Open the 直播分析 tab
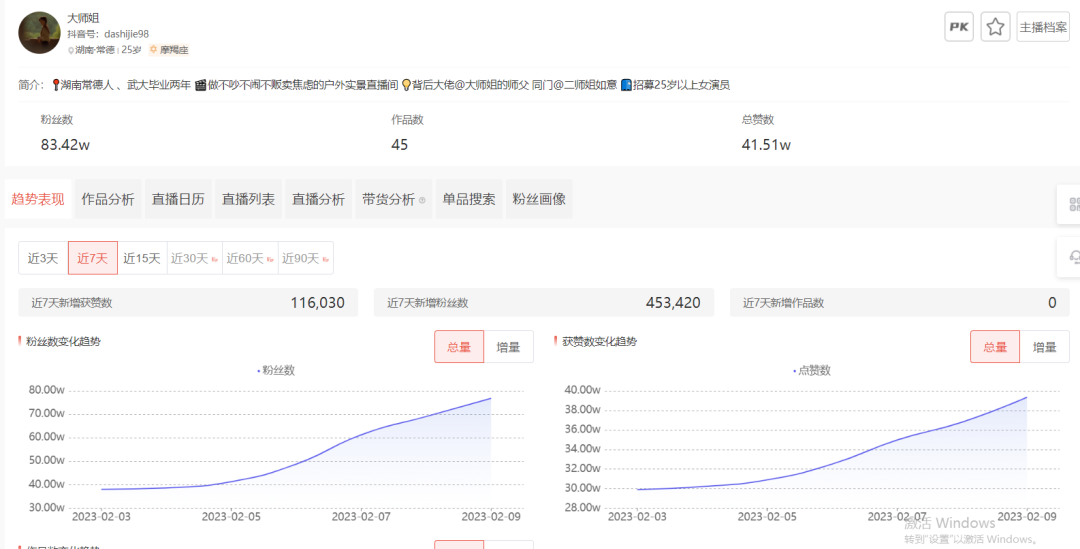The image size is (1080, 549). tap(318, 199)
